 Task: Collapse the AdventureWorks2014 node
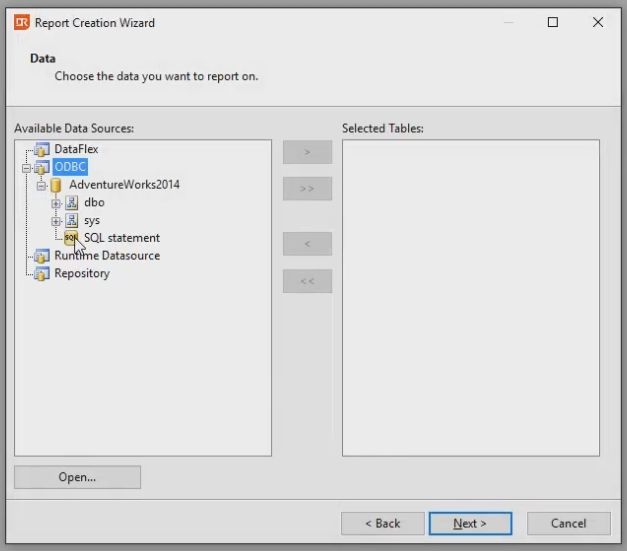[x=41, y=185]
